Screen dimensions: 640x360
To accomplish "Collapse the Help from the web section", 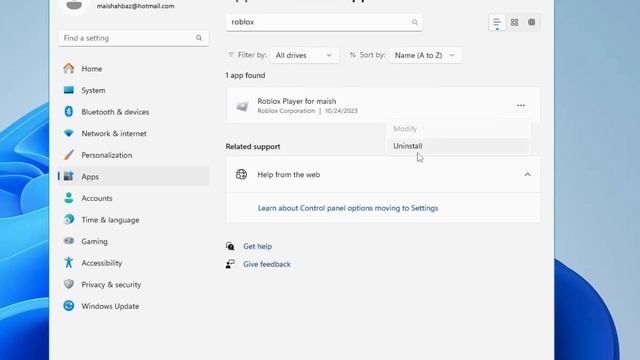I will point(527,175).
